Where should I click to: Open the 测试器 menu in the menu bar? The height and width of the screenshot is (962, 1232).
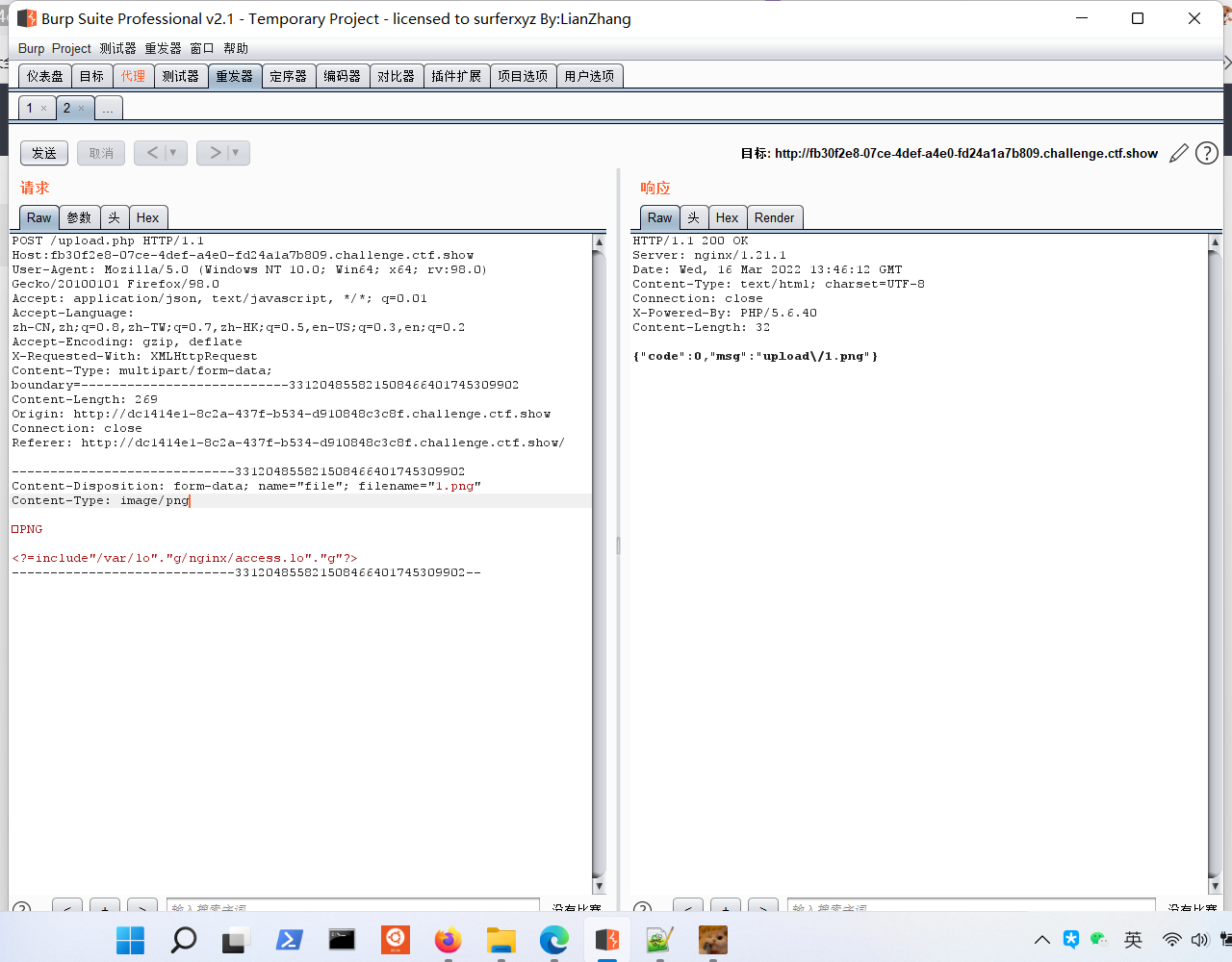pyautogui.click(x=117, y=48)
